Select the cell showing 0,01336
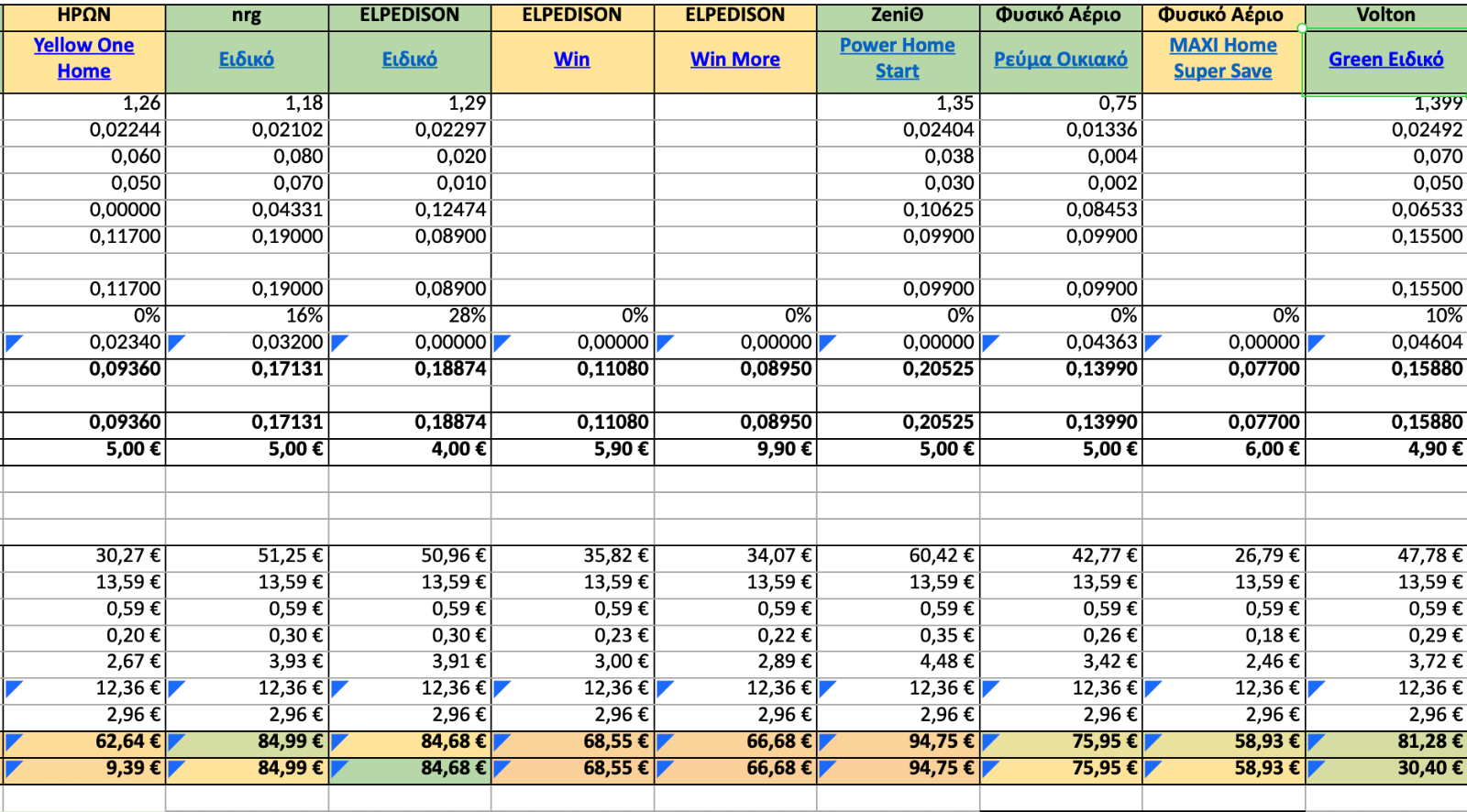Screen dimensions: 1467x812 [x=1061, y=131]
